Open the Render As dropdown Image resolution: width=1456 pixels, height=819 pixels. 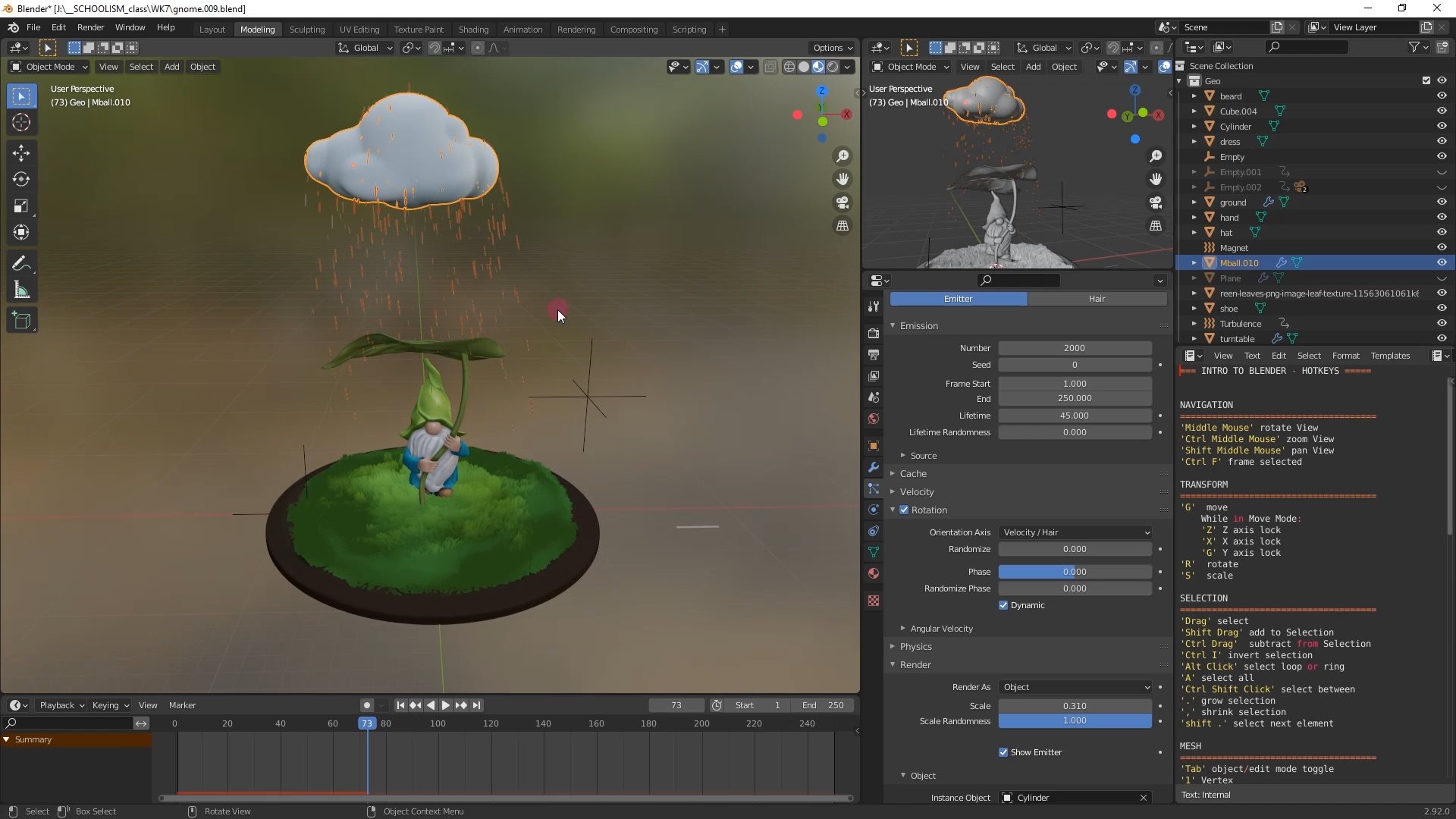tap(1075, 687)
